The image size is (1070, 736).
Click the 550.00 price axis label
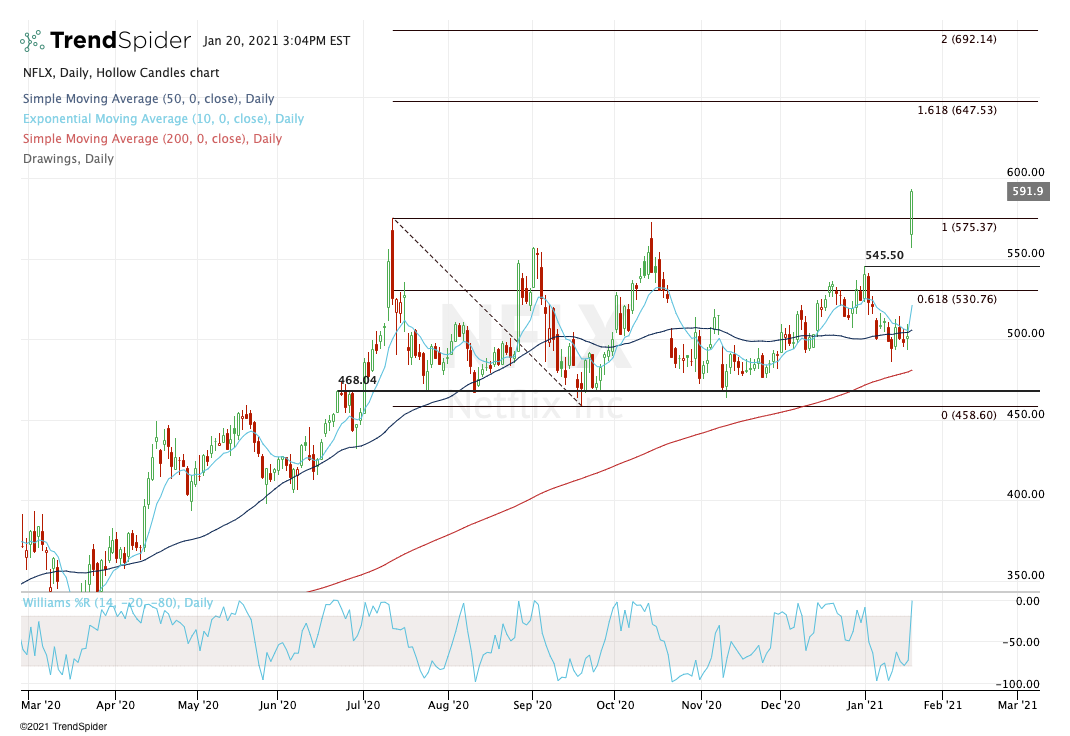[1026, 253]
